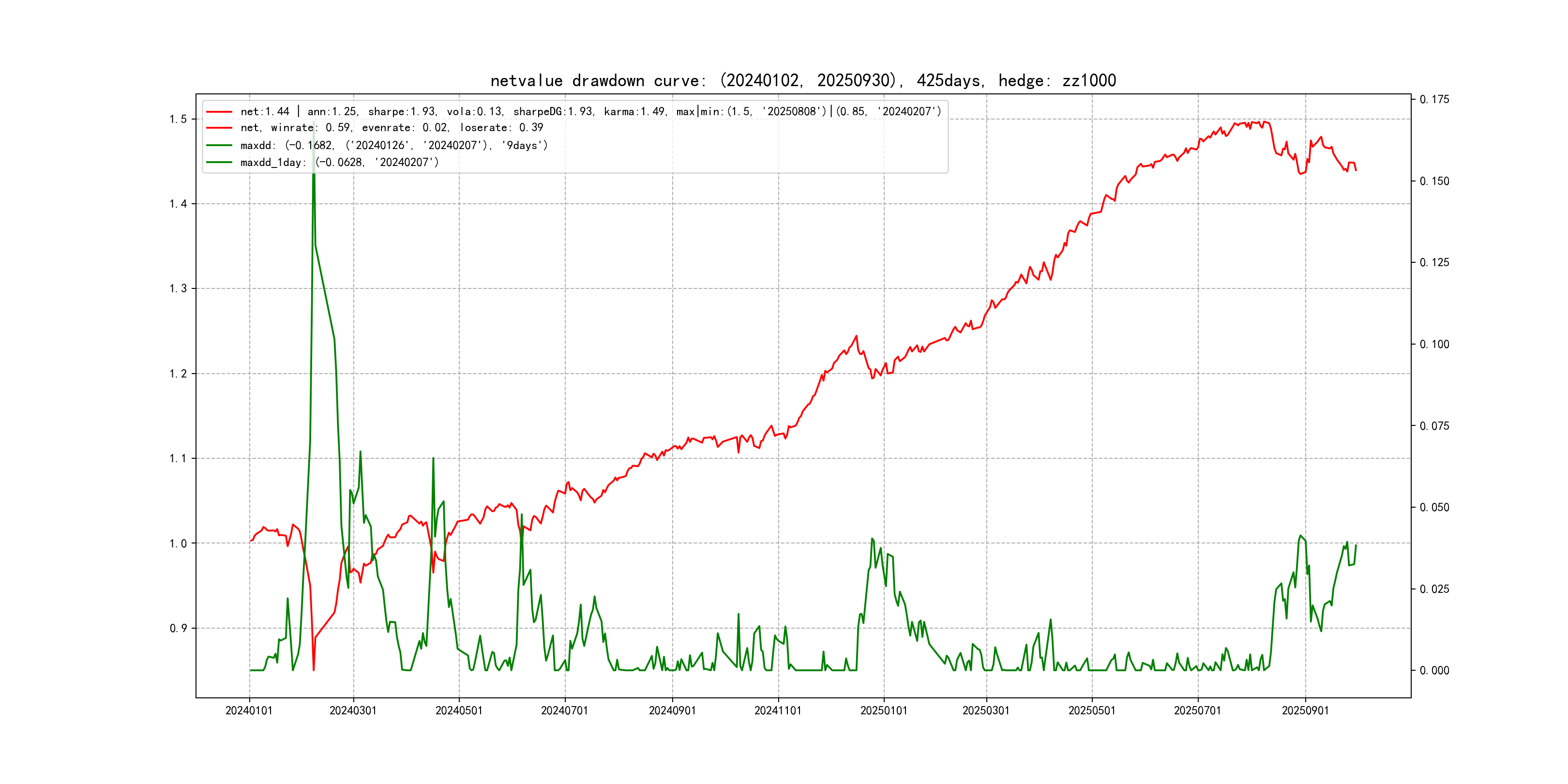Click the 0.9 left y-axis tick label
This screenshot has height=784, width=1568.
coord(179,628)
